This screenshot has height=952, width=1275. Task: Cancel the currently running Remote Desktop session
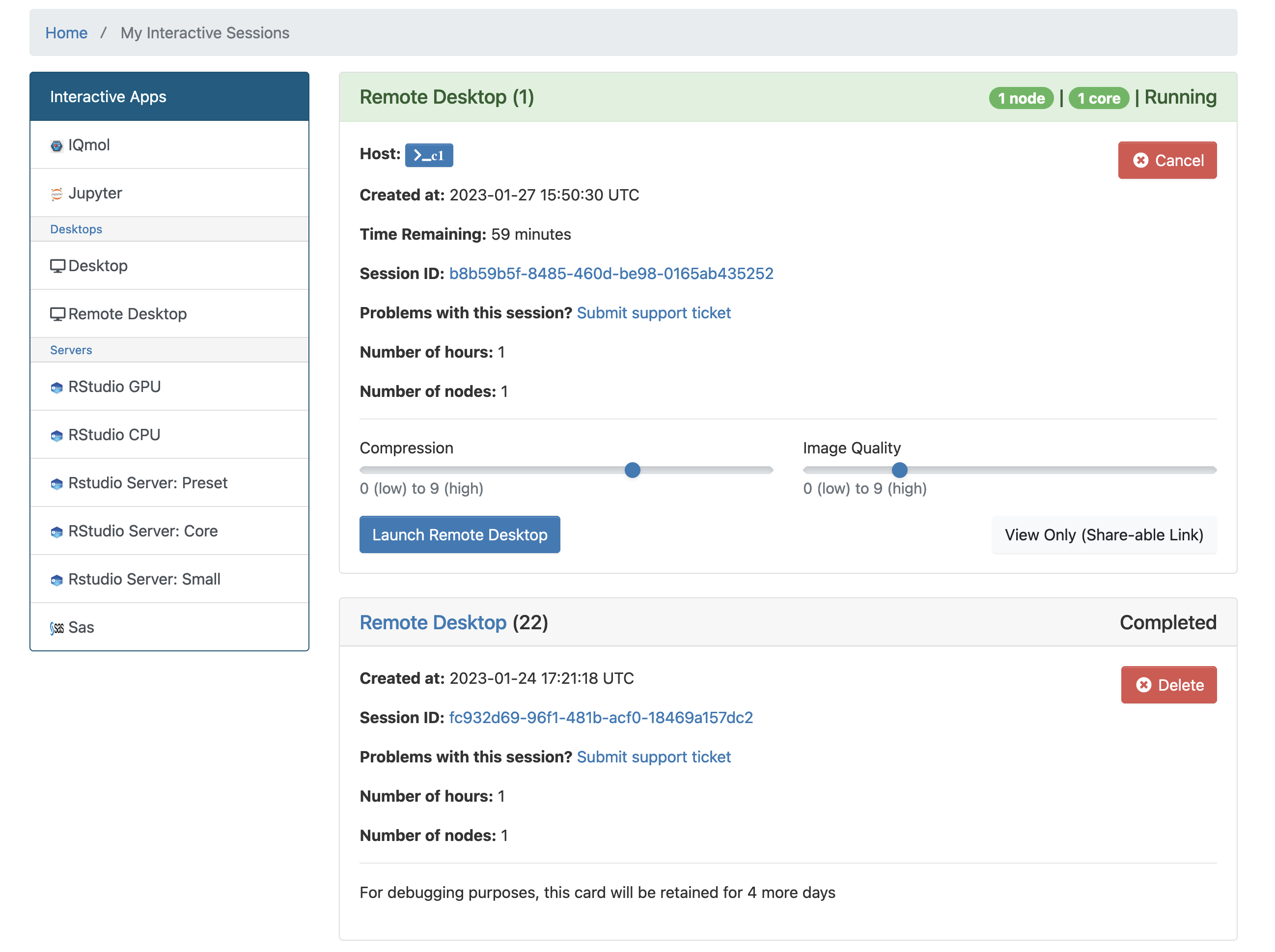[x=1167, y=159]
